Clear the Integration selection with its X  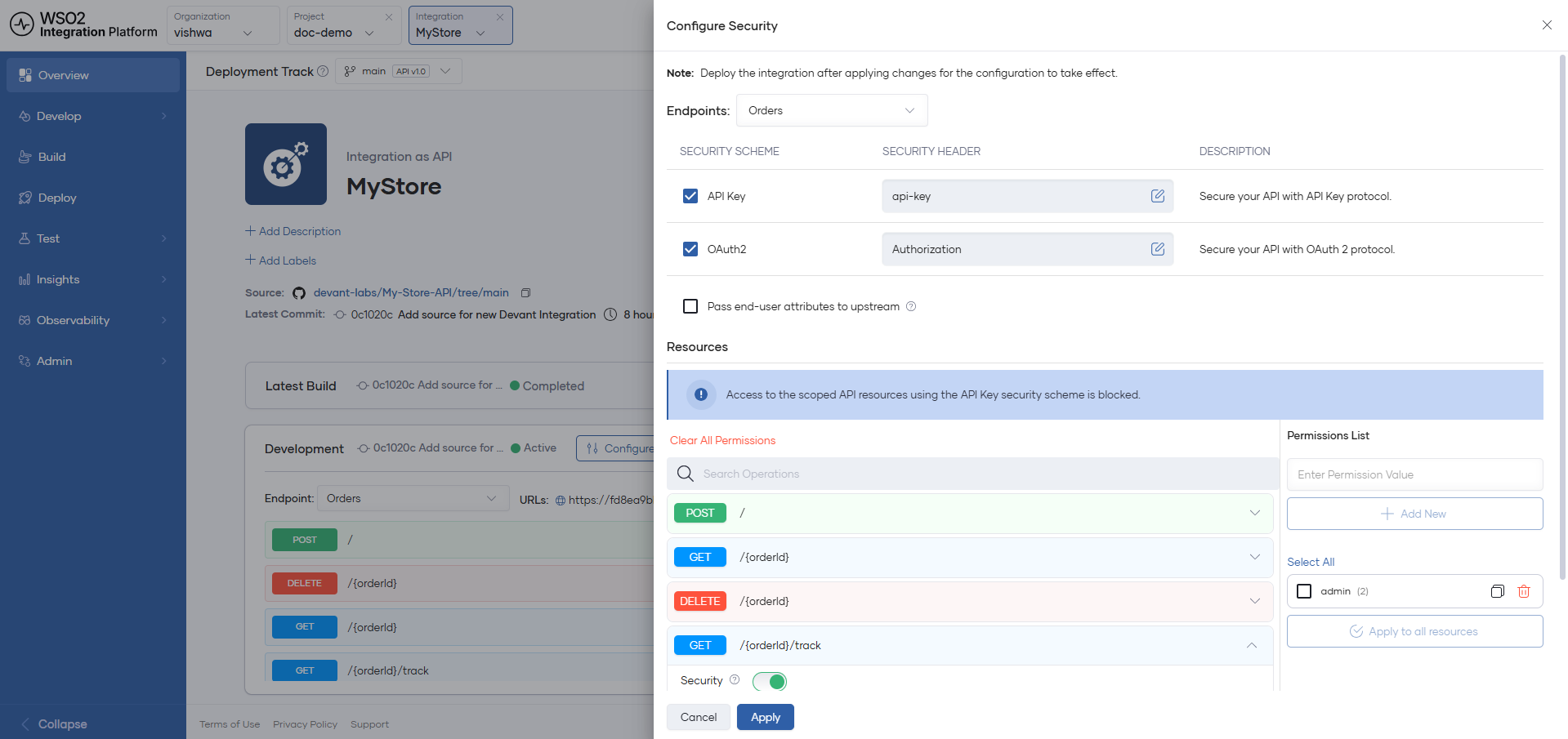pos(500,17)
